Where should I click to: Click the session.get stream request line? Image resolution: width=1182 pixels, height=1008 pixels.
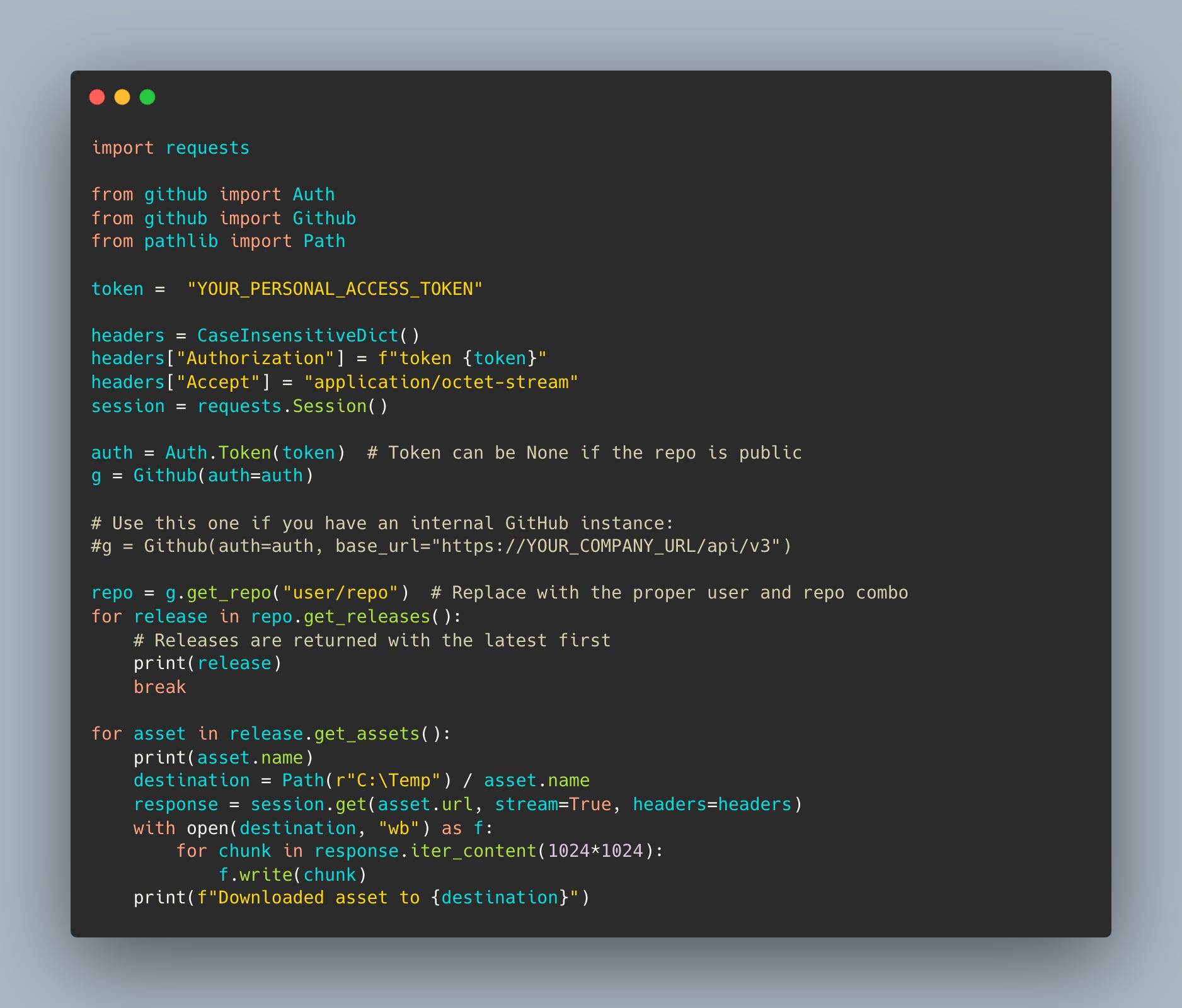[468, 804]
